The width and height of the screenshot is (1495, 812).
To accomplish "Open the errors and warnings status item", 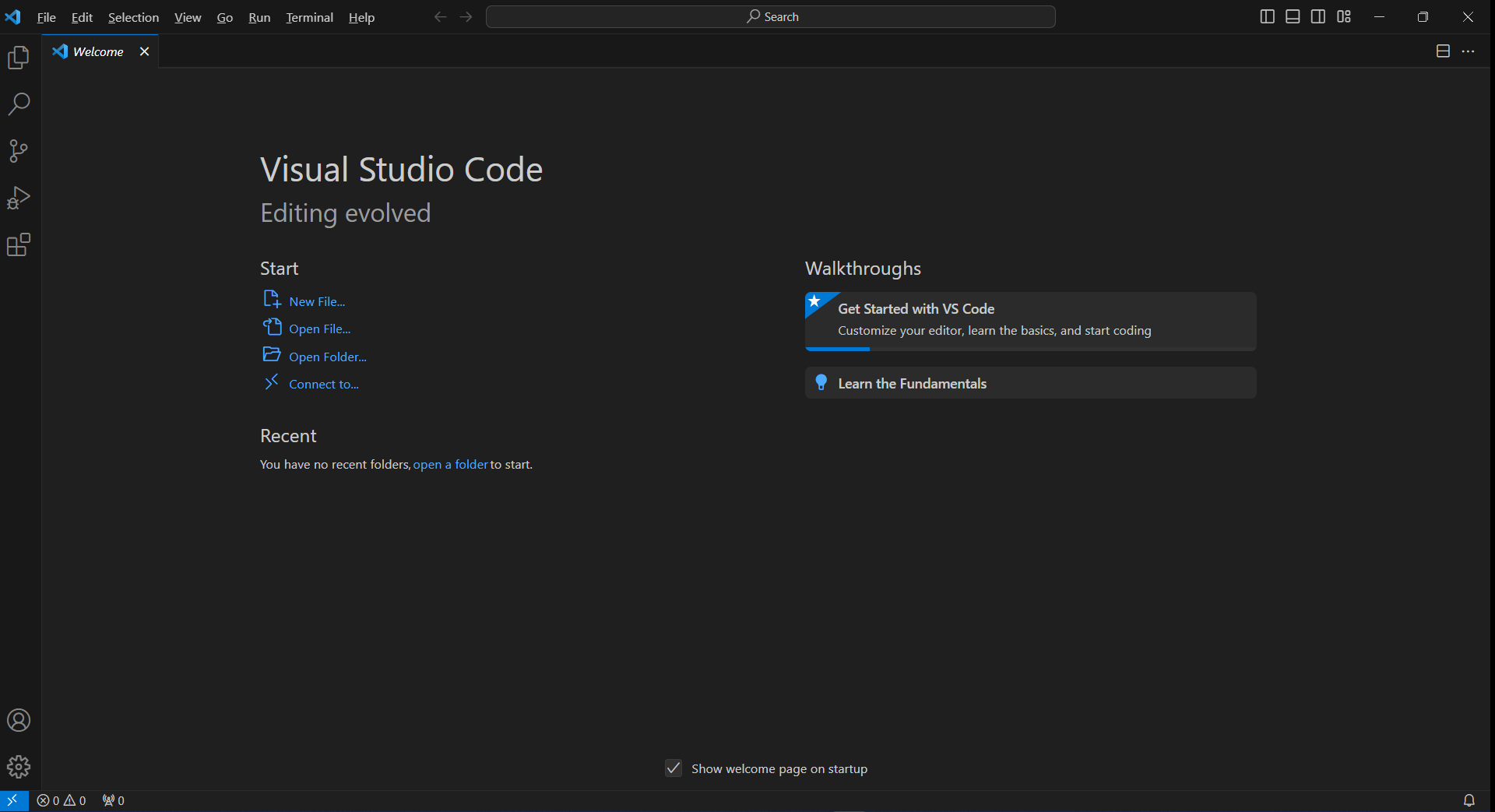I will pos(62,800).
